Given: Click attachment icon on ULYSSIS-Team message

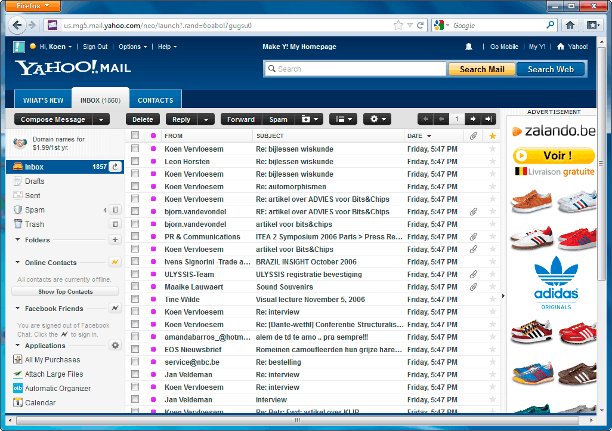Looking at the screenshot, I should pos(473,274).
